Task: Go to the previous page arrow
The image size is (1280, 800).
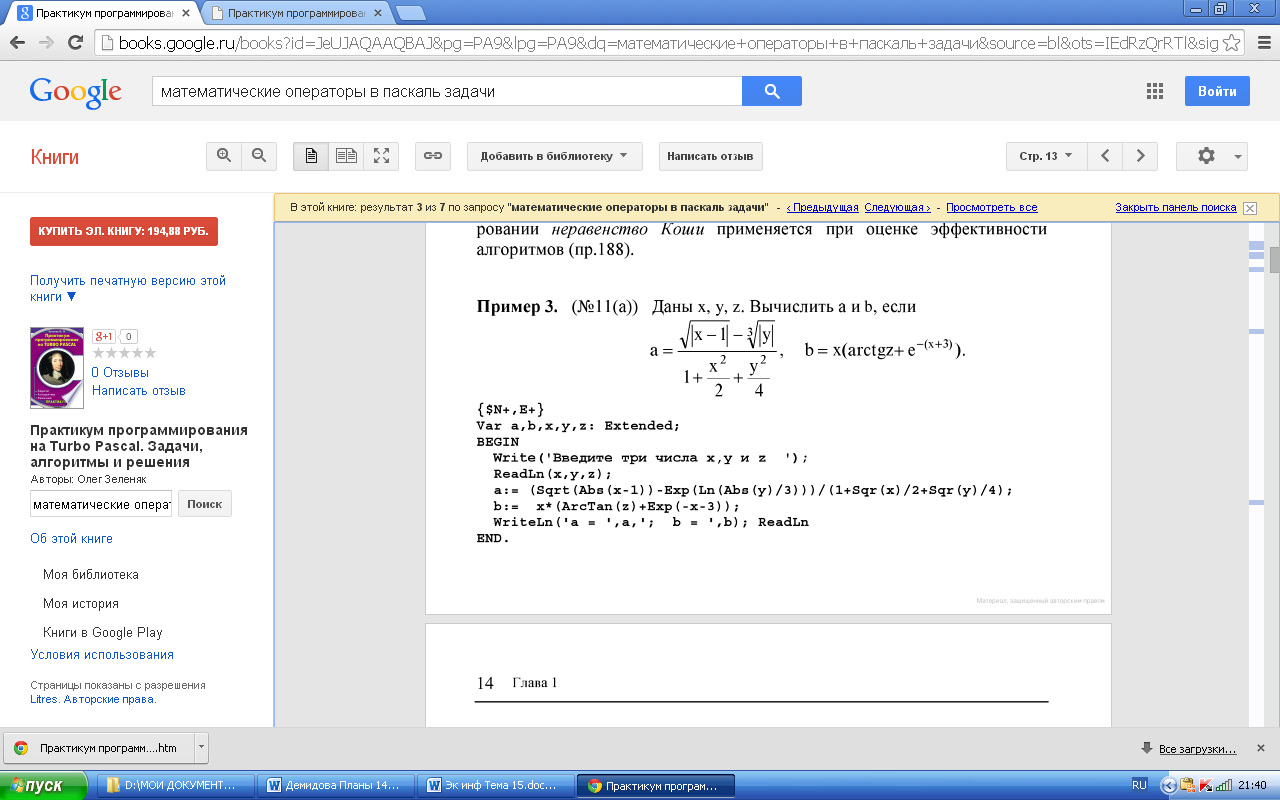Action: pyautogui.click(x=1105, y=156)
